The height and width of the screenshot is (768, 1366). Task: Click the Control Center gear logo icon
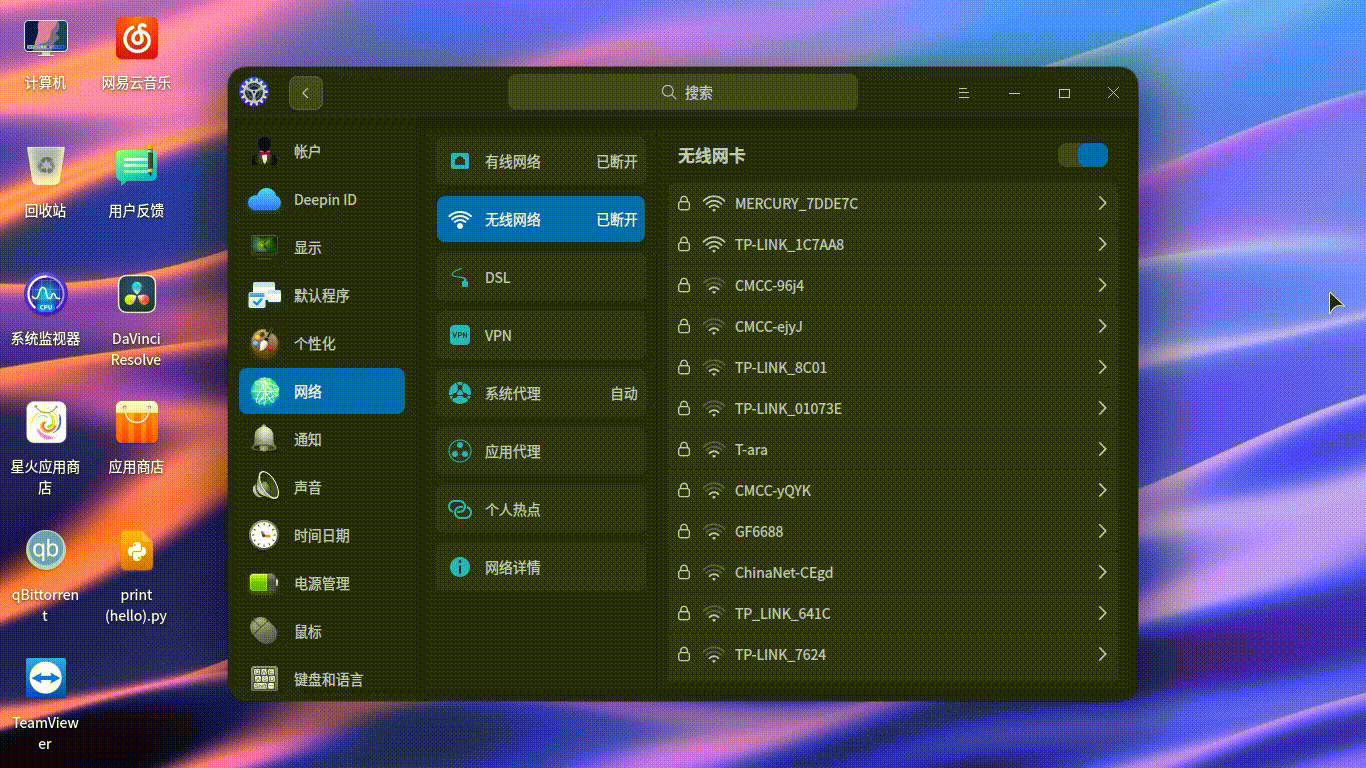(254, 92)
